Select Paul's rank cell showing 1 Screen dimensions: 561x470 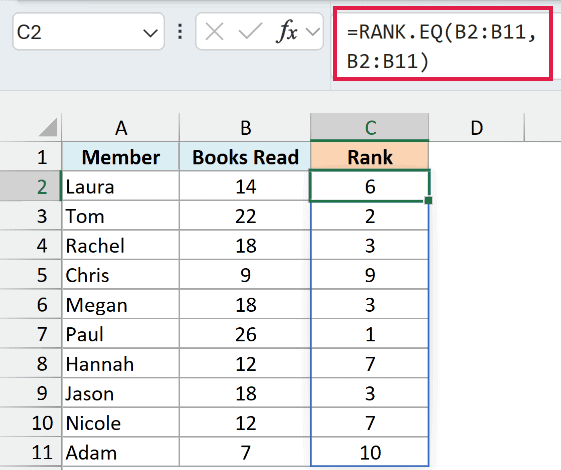click(370, 334)
